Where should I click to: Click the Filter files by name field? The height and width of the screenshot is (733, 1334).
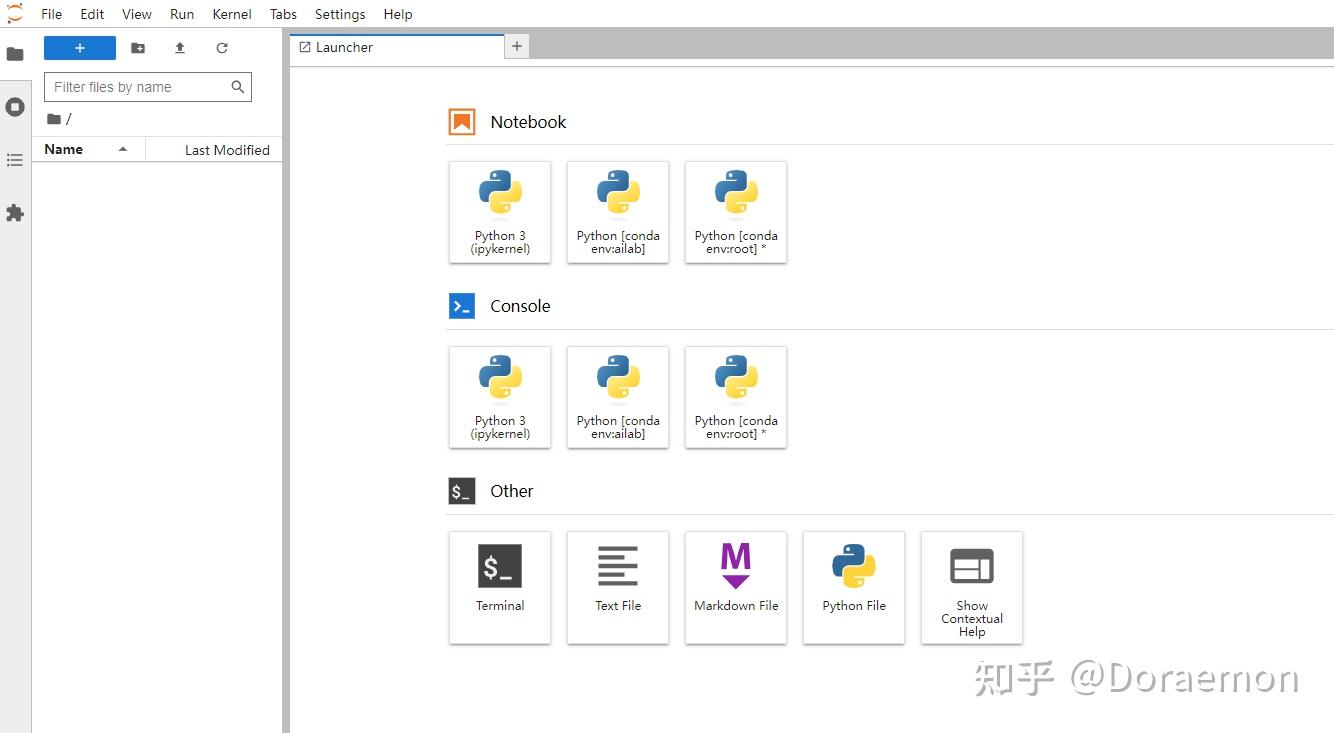coord(138,87)
